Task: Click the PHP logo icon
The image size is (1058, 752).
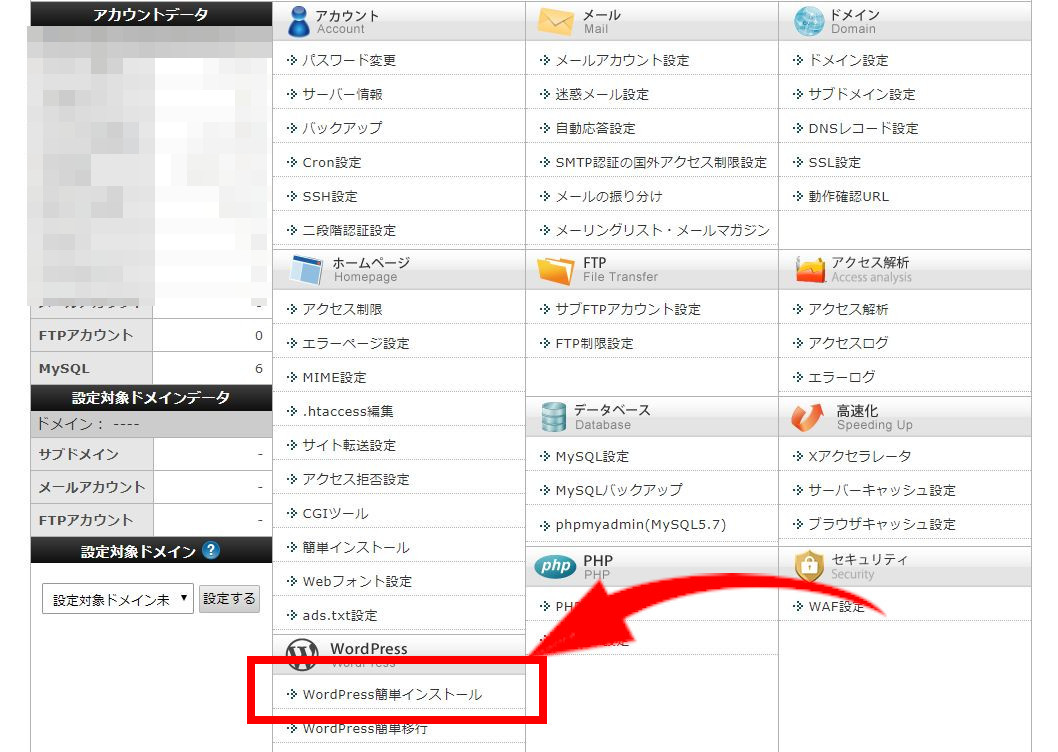Action: coord(556,566)
